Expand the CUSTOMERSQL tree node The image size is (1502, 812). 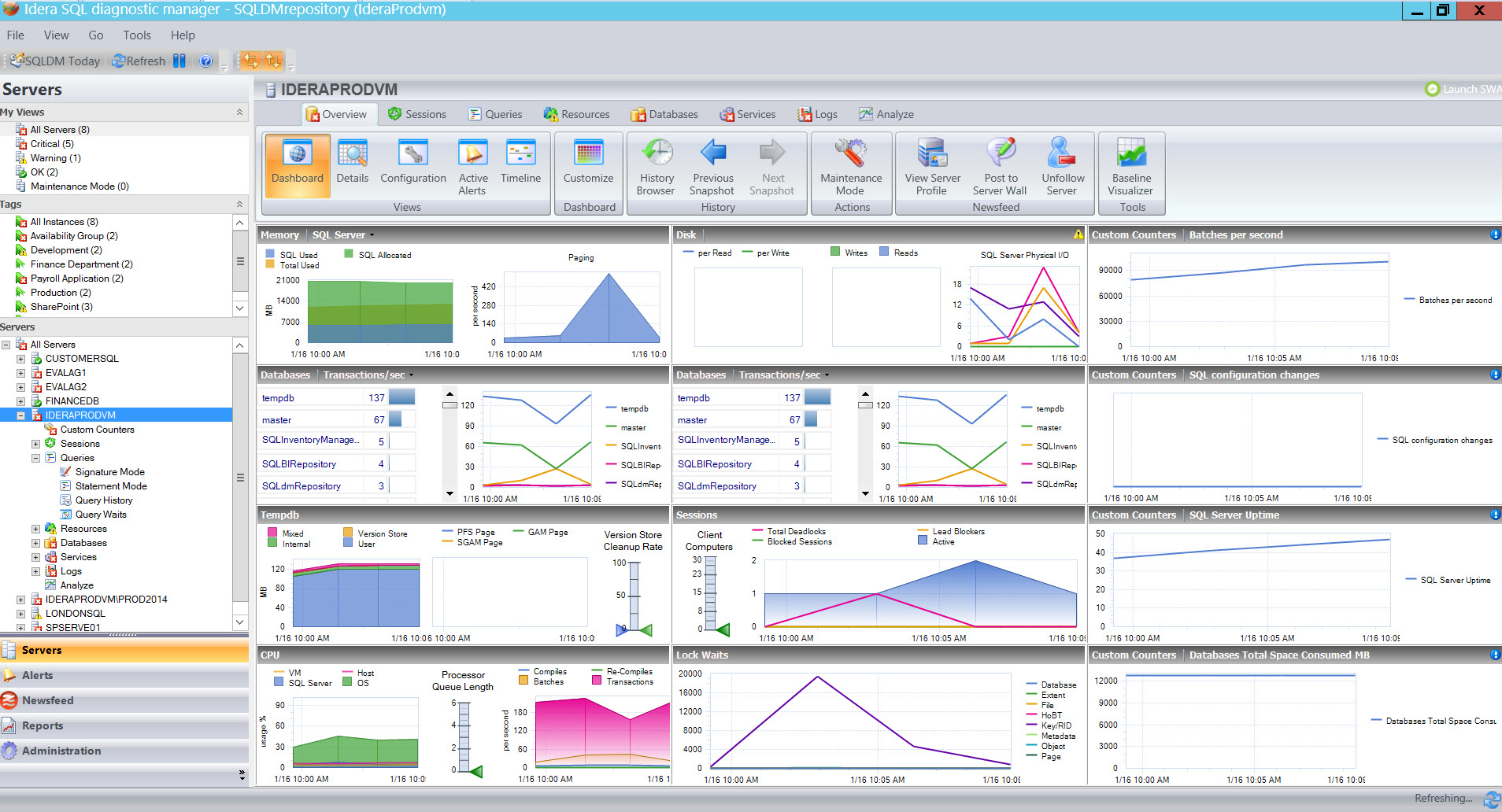(20, 359)
